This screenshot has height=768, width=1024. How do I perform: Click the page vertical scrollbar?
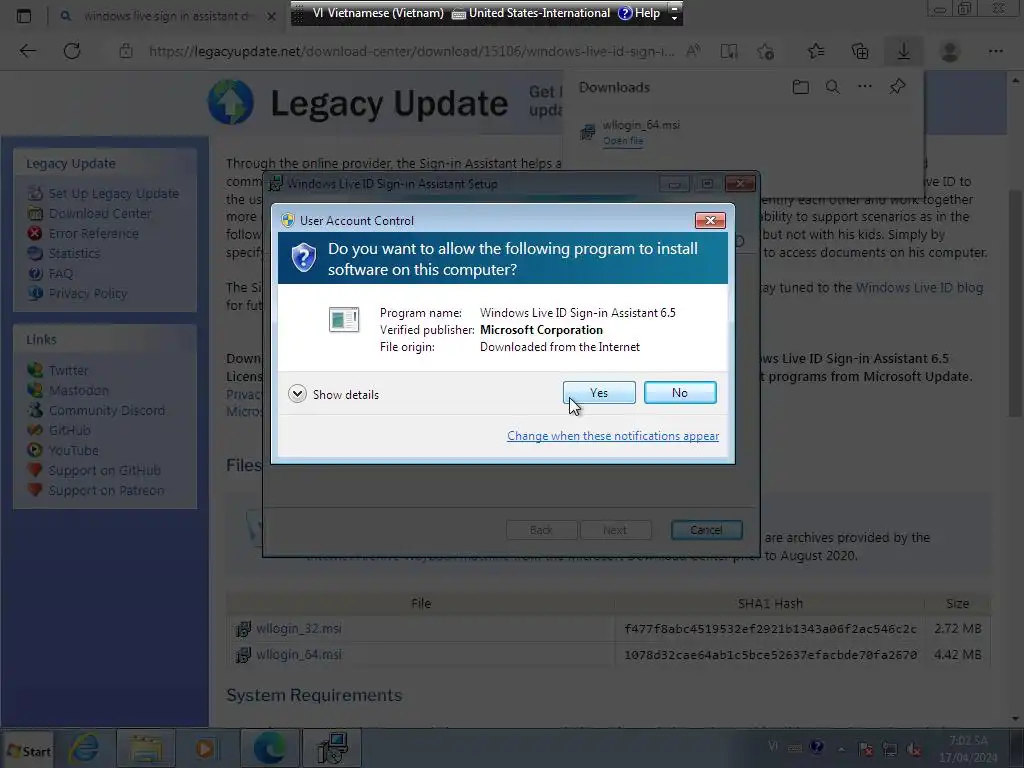(1015, 304)
